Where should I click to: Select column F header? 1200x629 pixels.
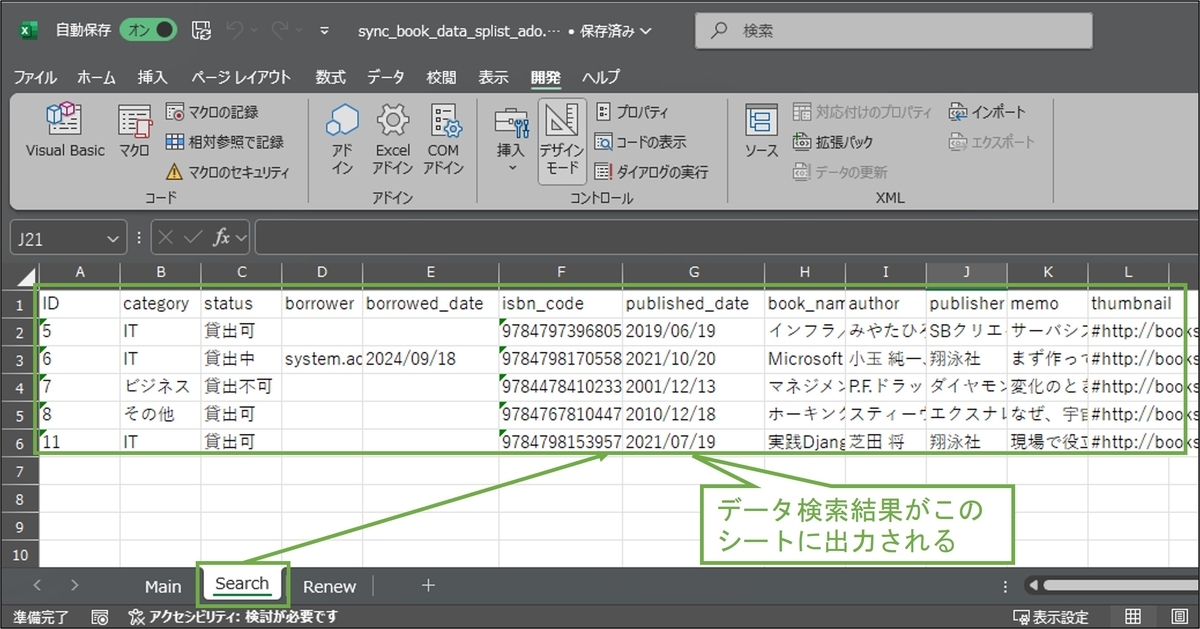[560, 273]
